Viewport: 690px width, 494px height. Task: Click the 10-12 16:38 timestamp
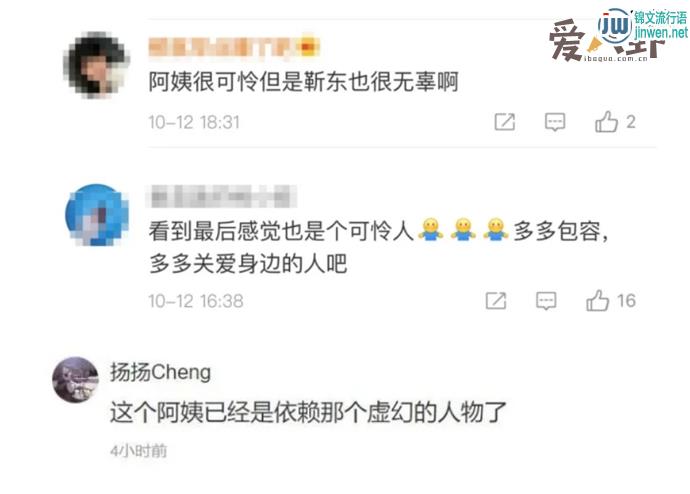pyautogui.click(x=196, y=301)
